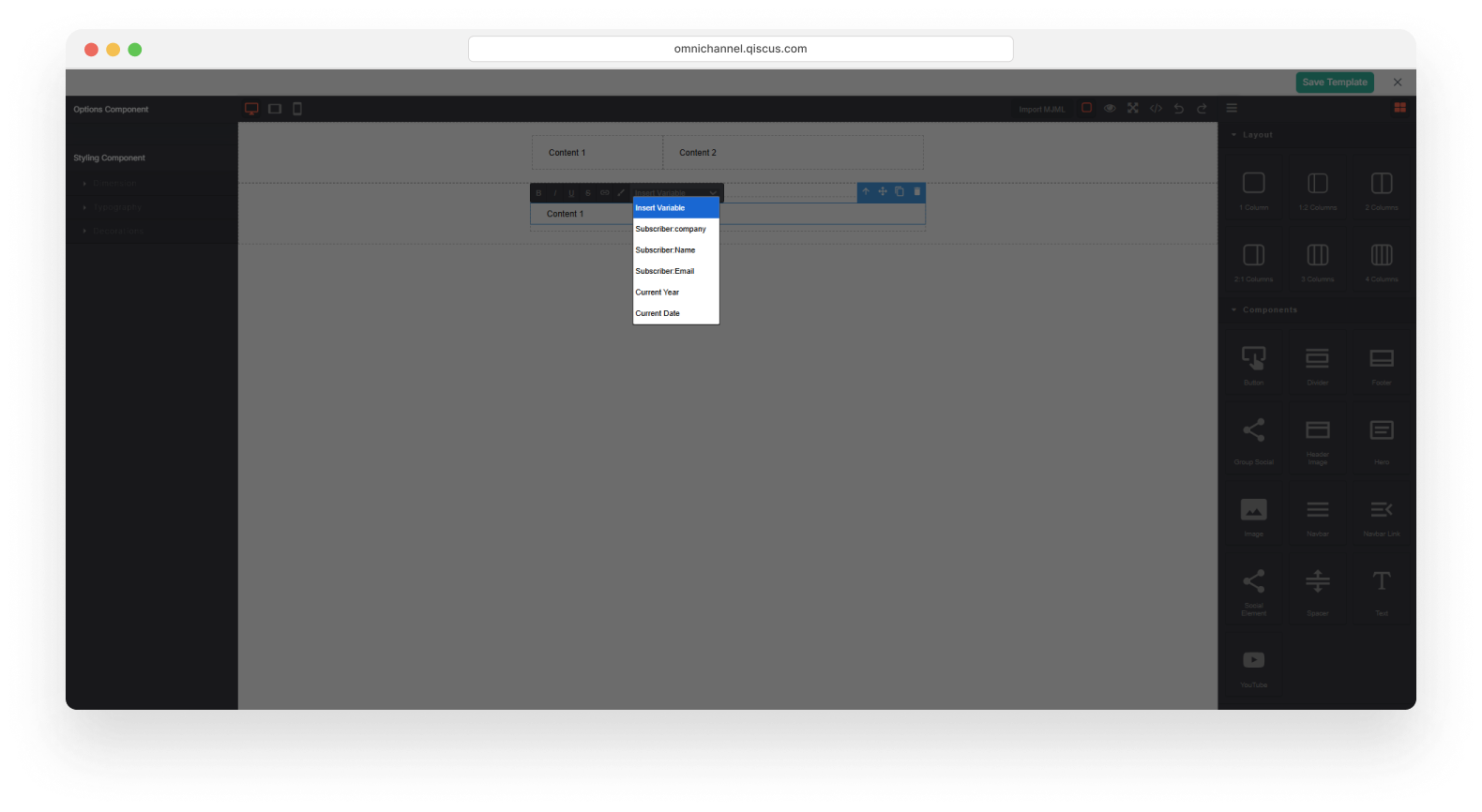Select the Image component block
Screen dimensions: 1482x812
click(1254, 515)
